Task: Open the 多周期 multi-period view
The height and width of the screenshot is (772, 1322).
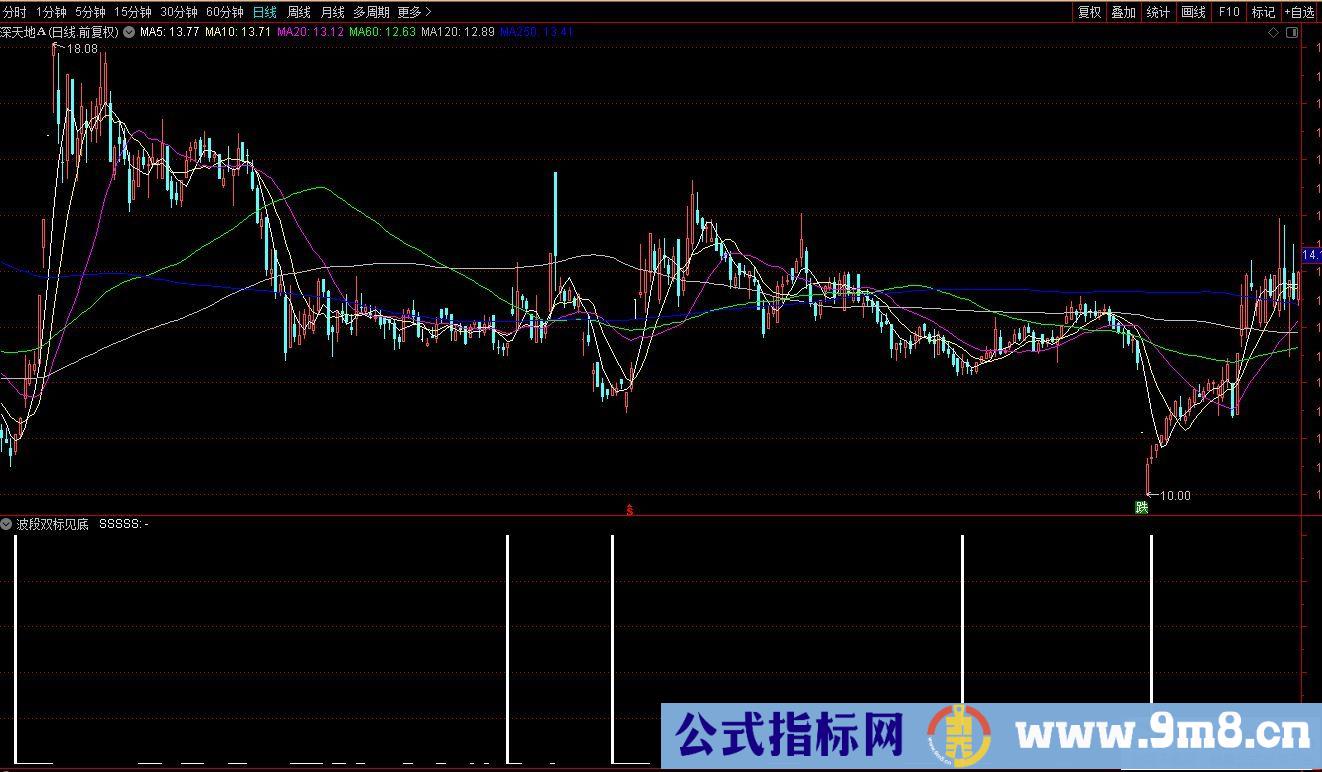Action: [371, 12]
